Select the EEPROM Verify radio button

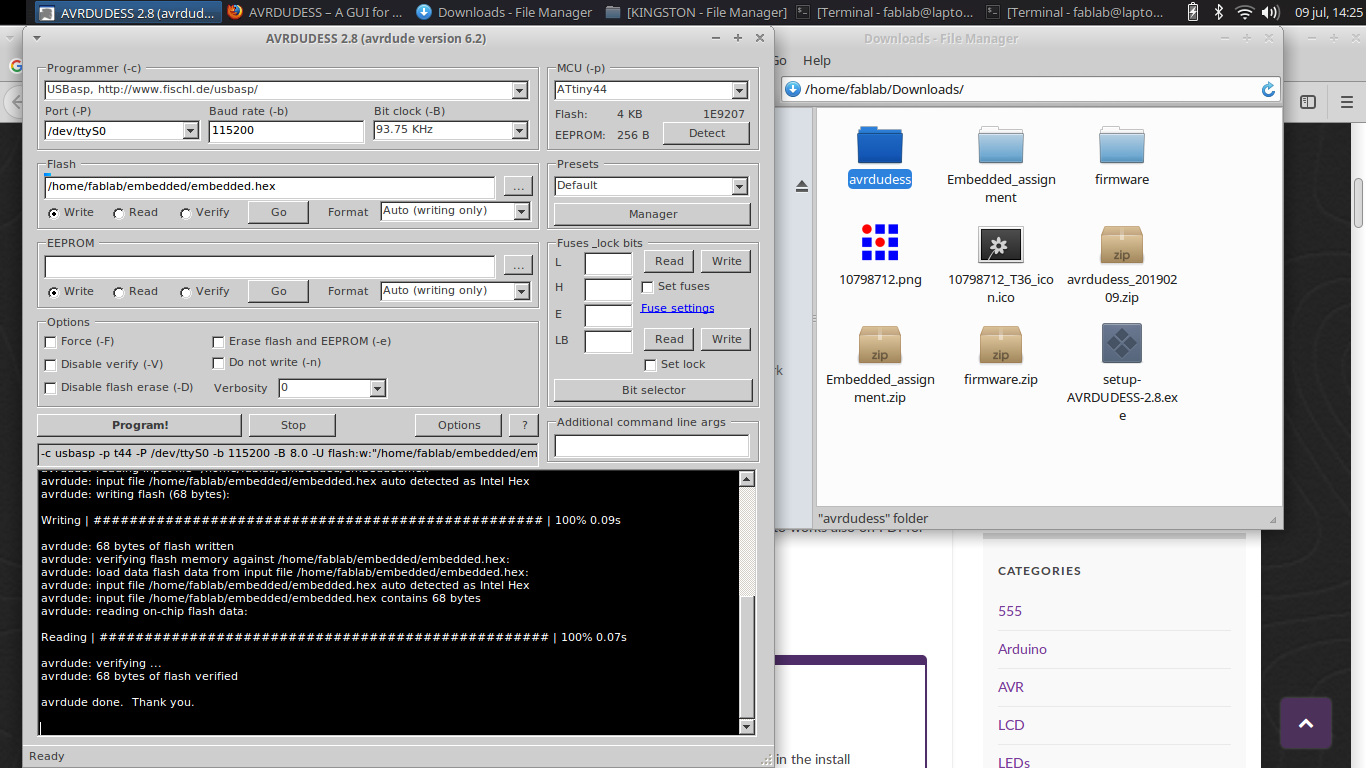pyautogui.click(x=186, y=292)
